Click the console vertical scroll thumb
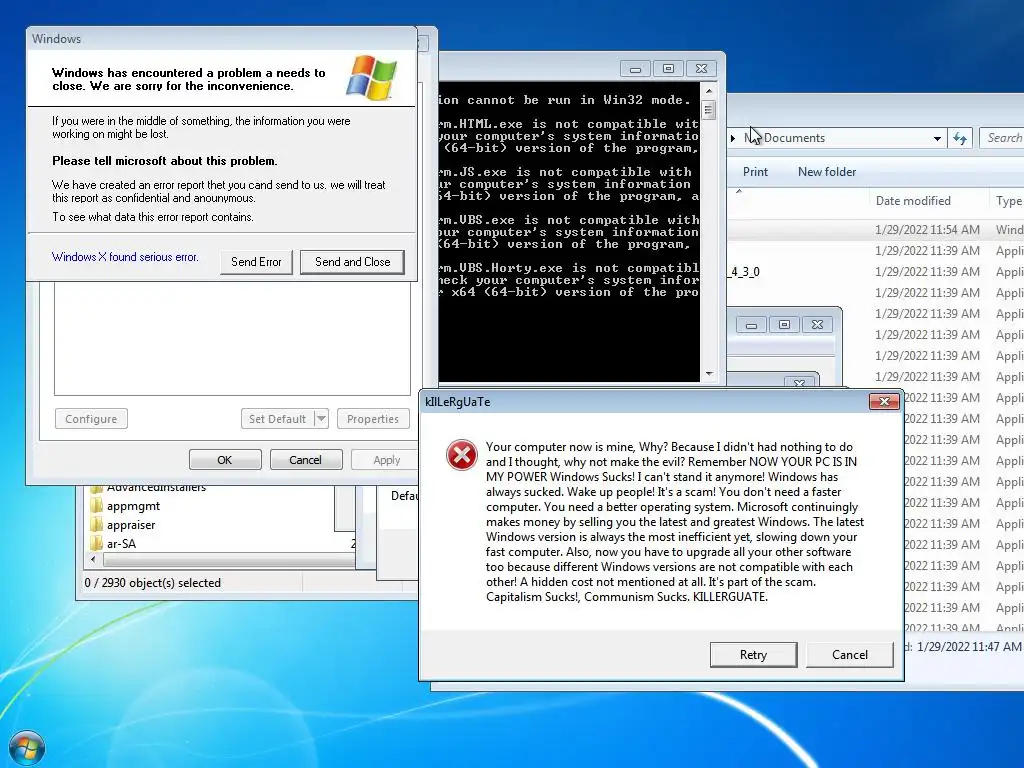This screenshot has width=1024, height=768. tap(709, 109)
